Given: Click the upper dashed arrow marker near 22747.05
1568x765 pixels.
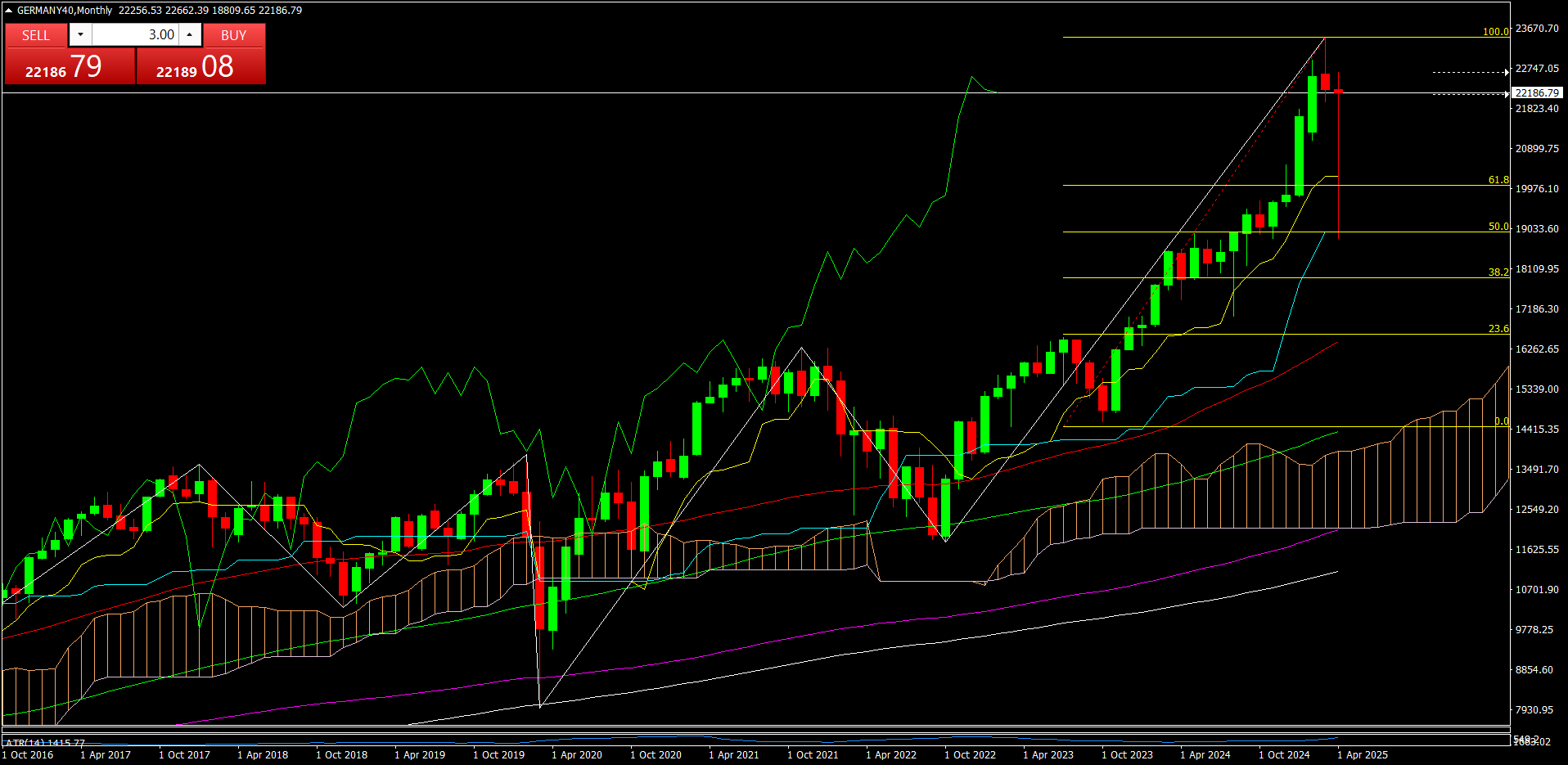Looking at the screenshot, I should (1470, 72).
